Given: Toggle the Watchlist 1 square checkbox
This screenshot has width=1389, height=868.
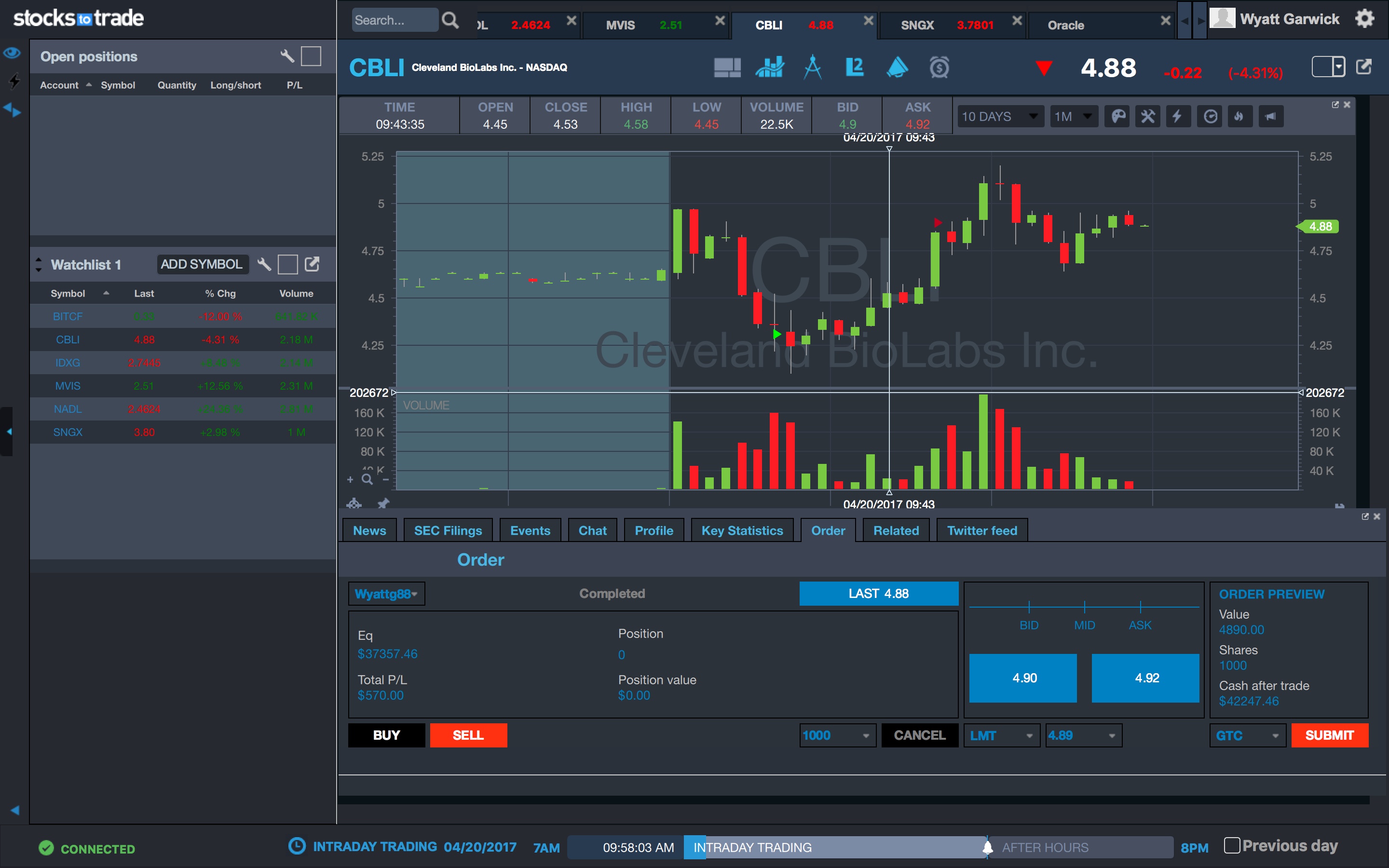Looking at the screenshot, I should [x=287, y=264].
